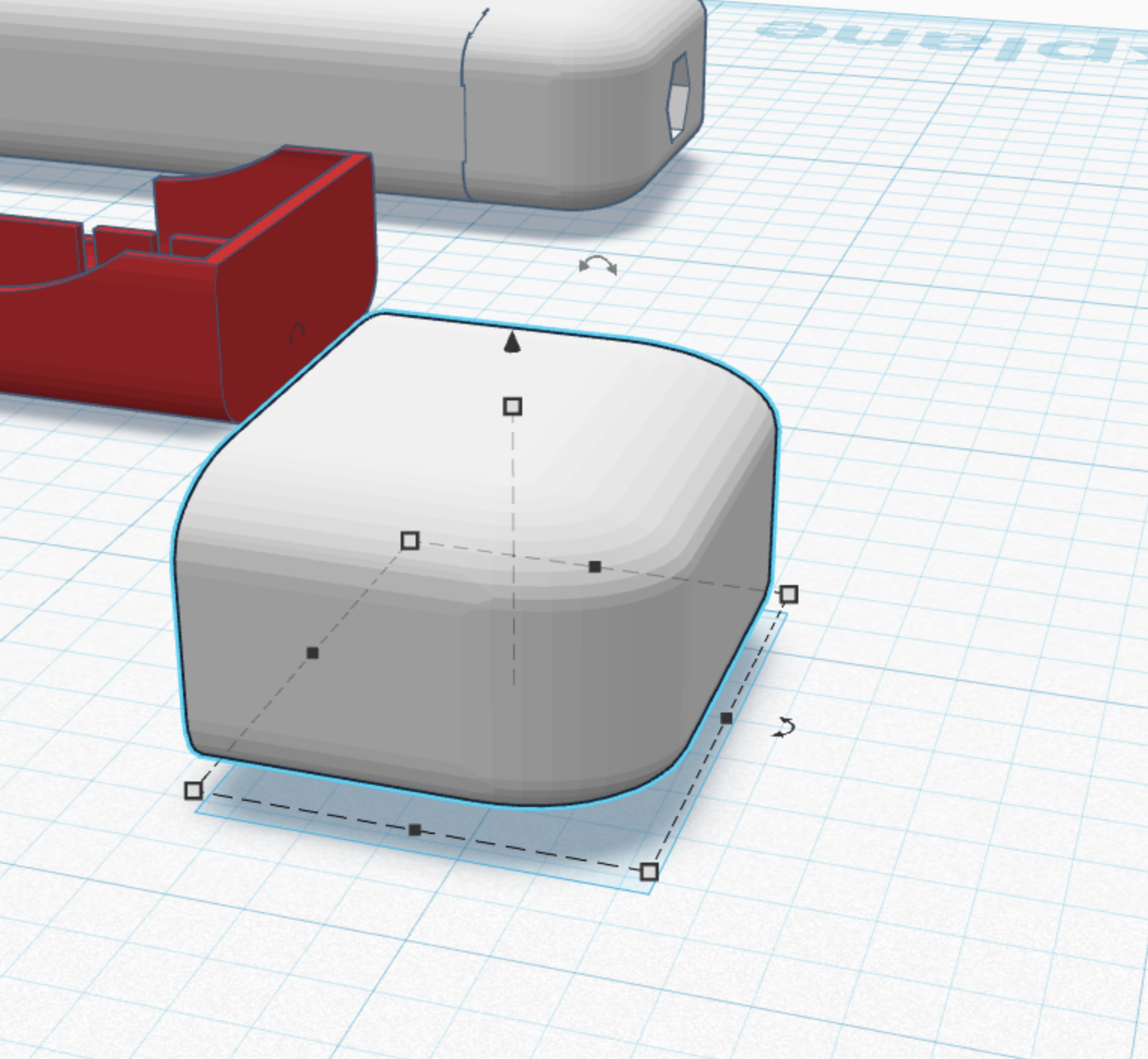
Task: Click the black edge handle on the right side
Action: click(726, 718)
